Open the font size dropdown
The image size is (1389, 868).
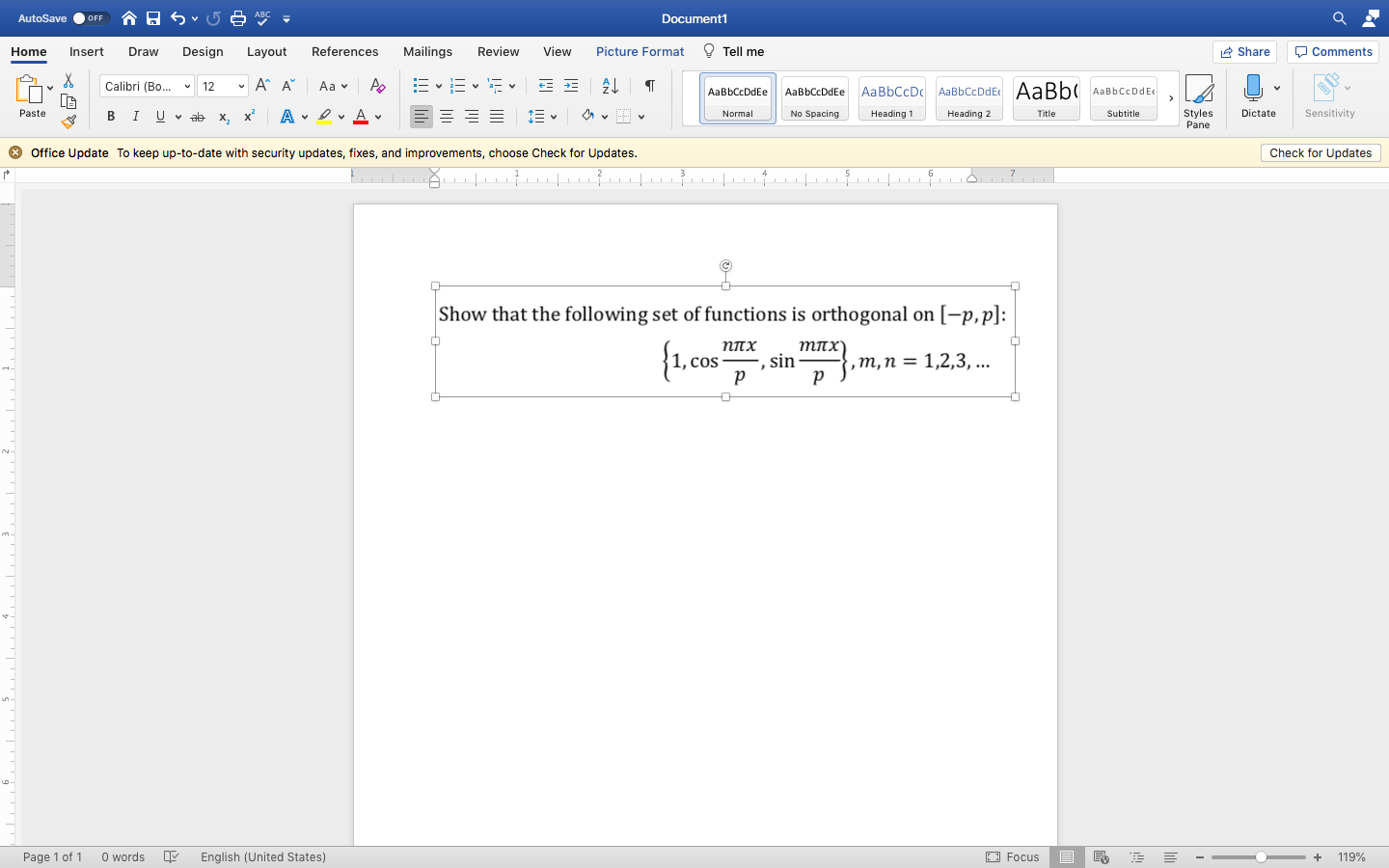[x=240, y=86]
